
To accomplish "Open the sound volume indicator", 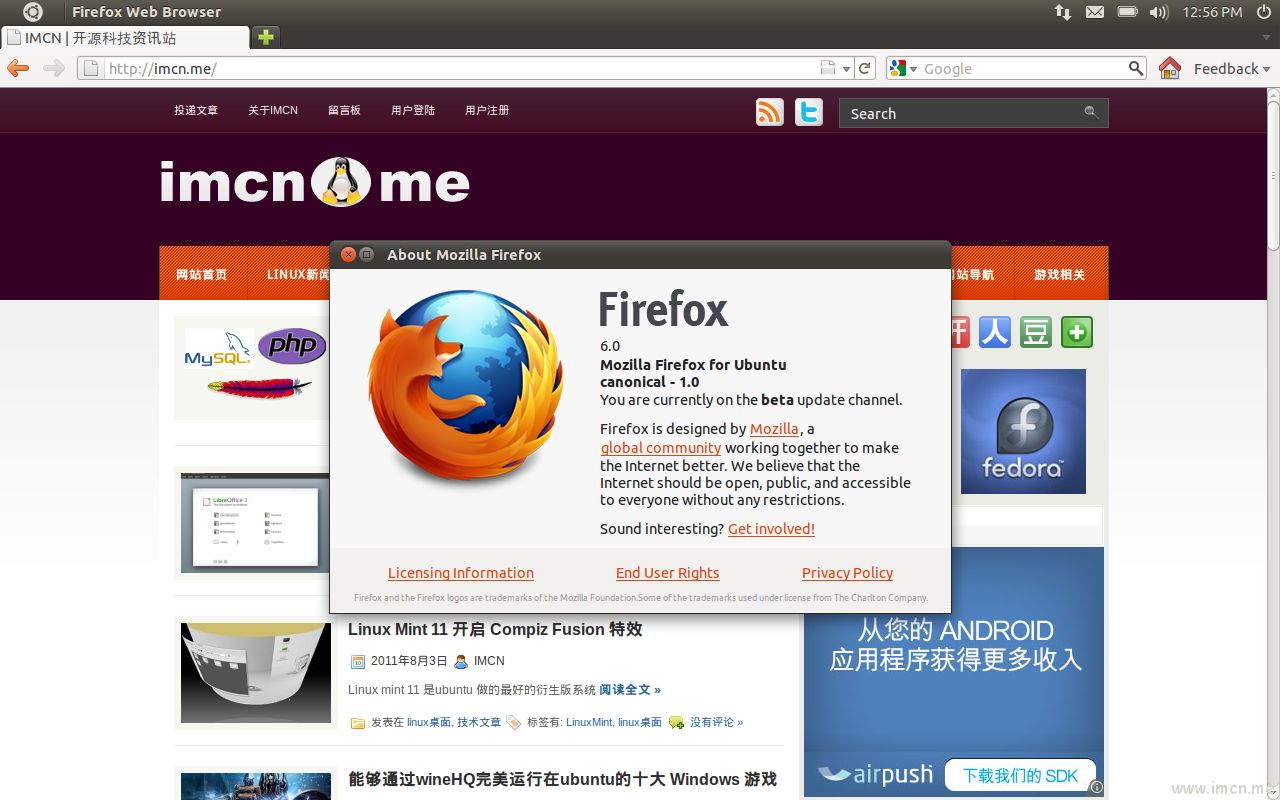I will [x=1159, y=12].
